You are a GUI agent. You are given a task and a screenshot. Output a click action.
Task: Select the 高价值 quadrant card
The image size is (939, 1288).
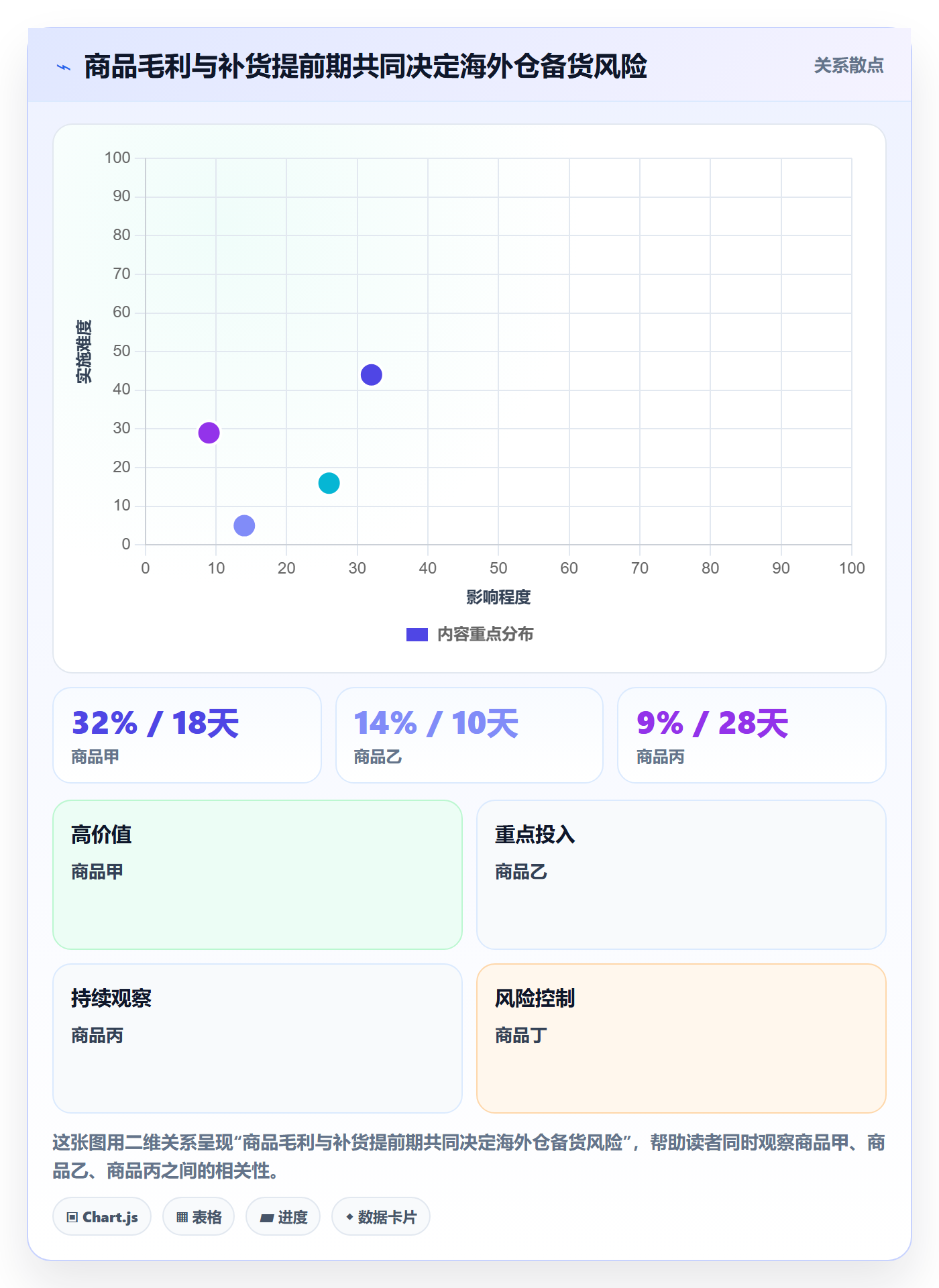pyautogui.click(x=258, y=875)
